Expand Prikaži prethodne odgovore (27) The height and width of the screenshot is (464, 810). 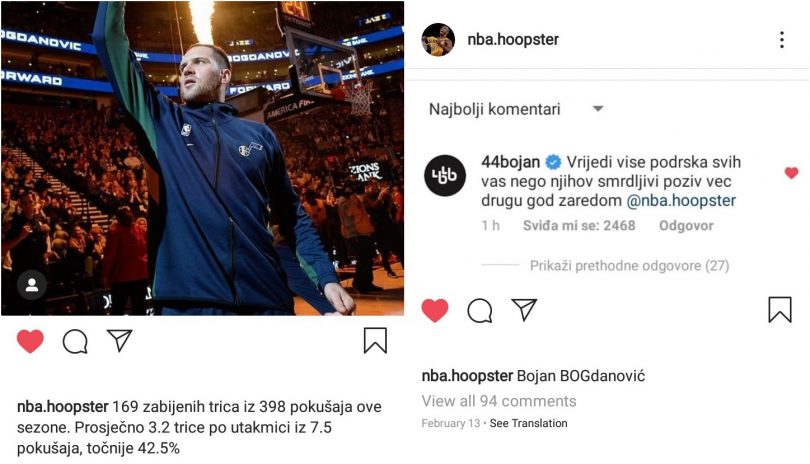[629, 266]
